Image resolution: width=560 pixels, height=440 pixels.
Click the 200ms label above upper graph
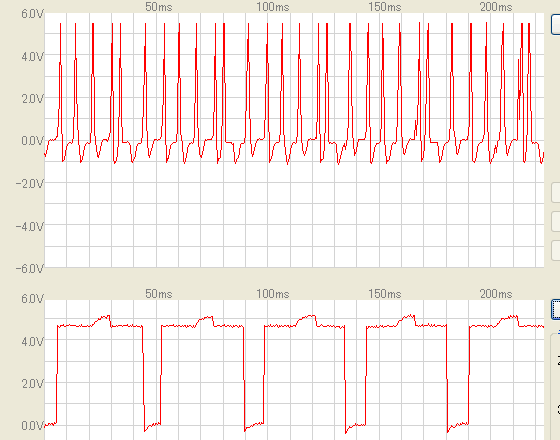coord(496,7)
